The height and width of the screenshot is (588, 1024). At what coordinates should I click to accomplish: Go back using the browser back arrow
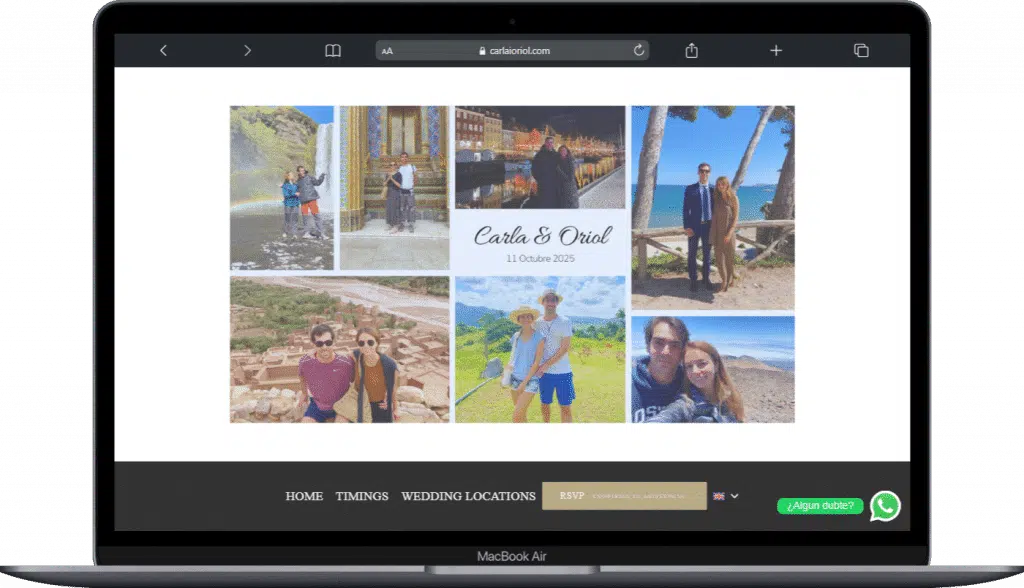[x=163, y=50]
